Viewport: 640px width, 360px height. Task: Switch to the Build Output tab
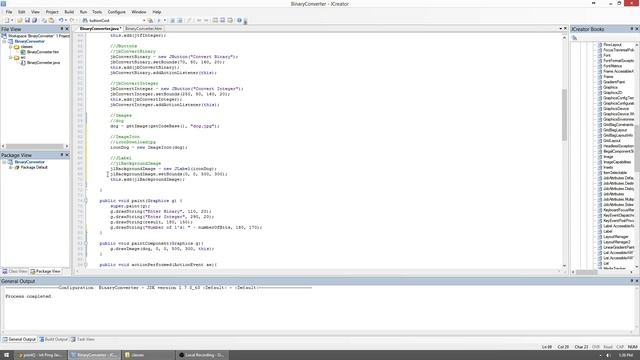click(x=53, y=339)
